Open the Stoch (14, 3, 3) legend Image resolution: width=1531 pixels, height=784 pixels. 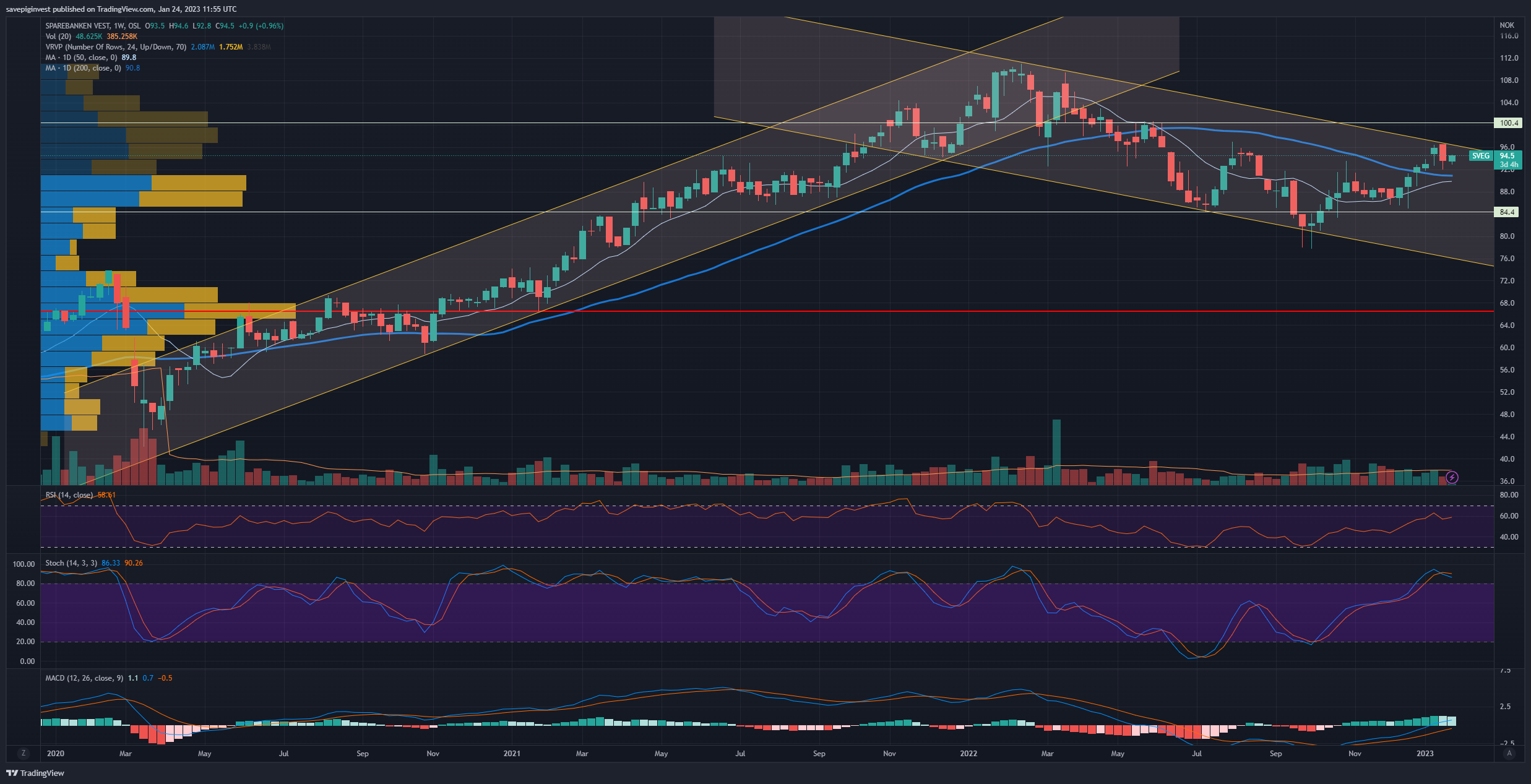click(71, 563)
